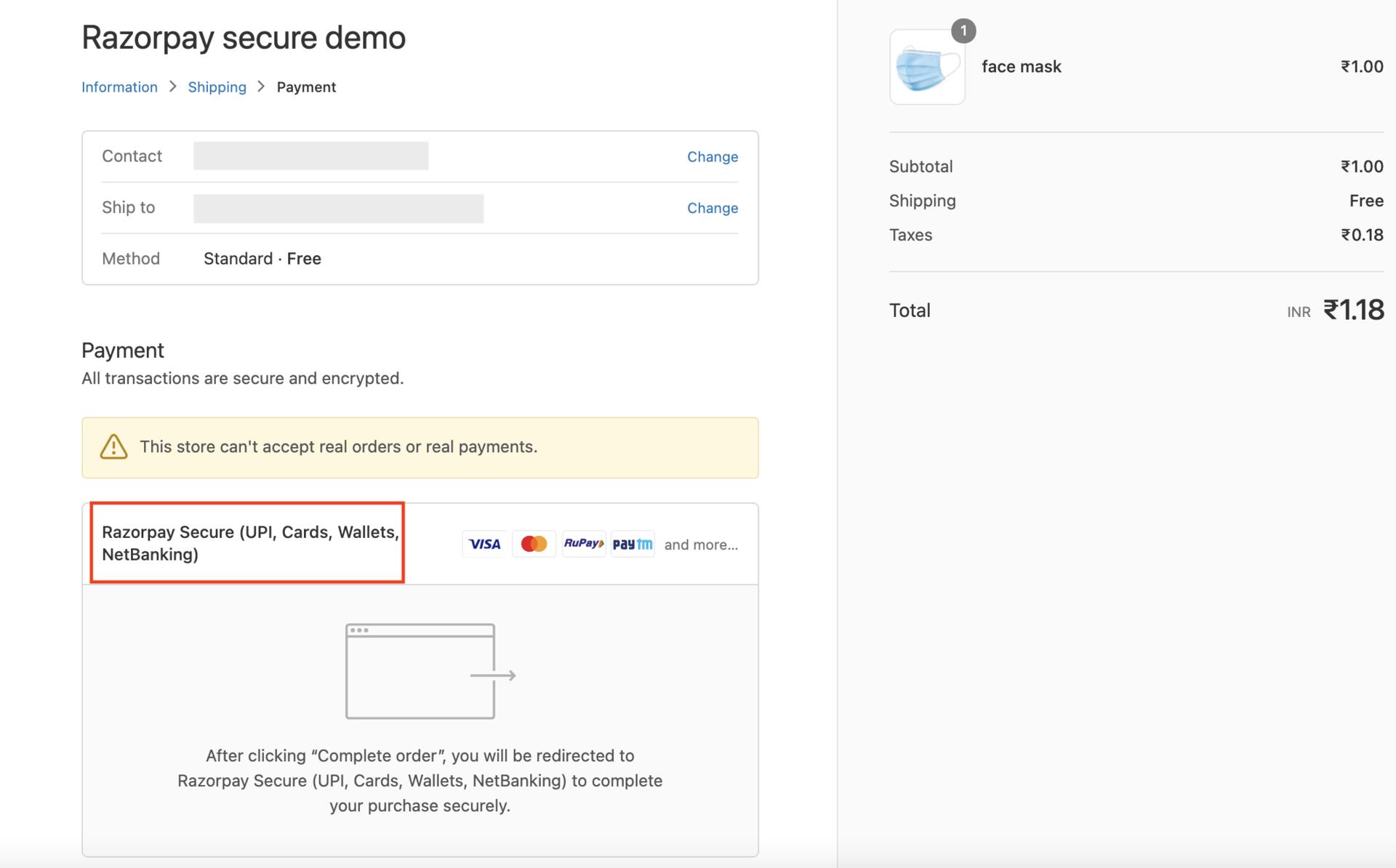Click the redacted Ship to value field
Image resolution: width=1396 pixels, height=868 pixels.
click(x=338, y=209)
